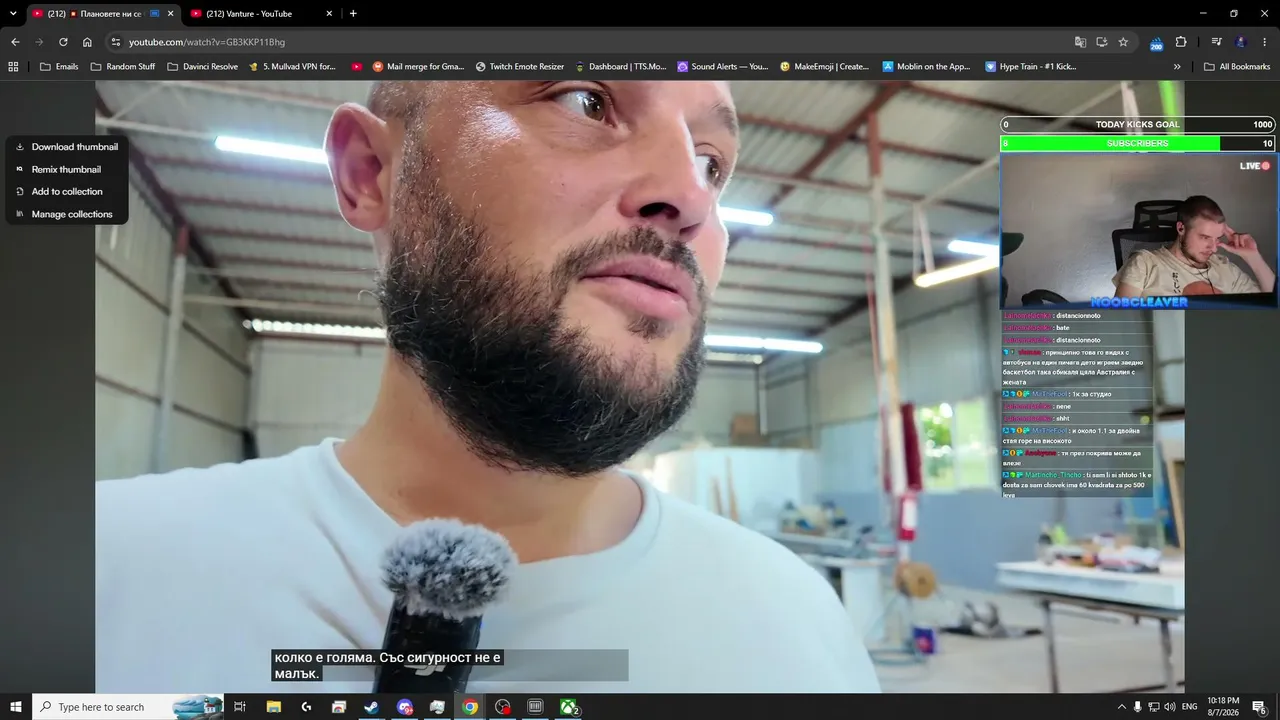Click the green SUBSCRIBERS progress bar
This screenshot has width=1280, height=720.
[1138, 143]
